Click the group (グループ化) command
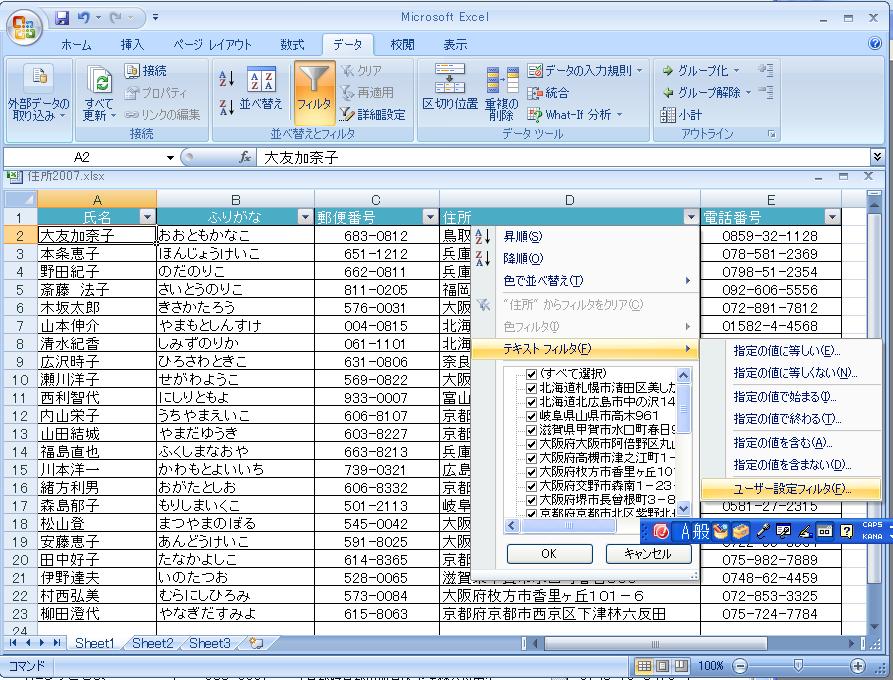The width and height of the screenshot is (893, 680). (x=700, y=71)
